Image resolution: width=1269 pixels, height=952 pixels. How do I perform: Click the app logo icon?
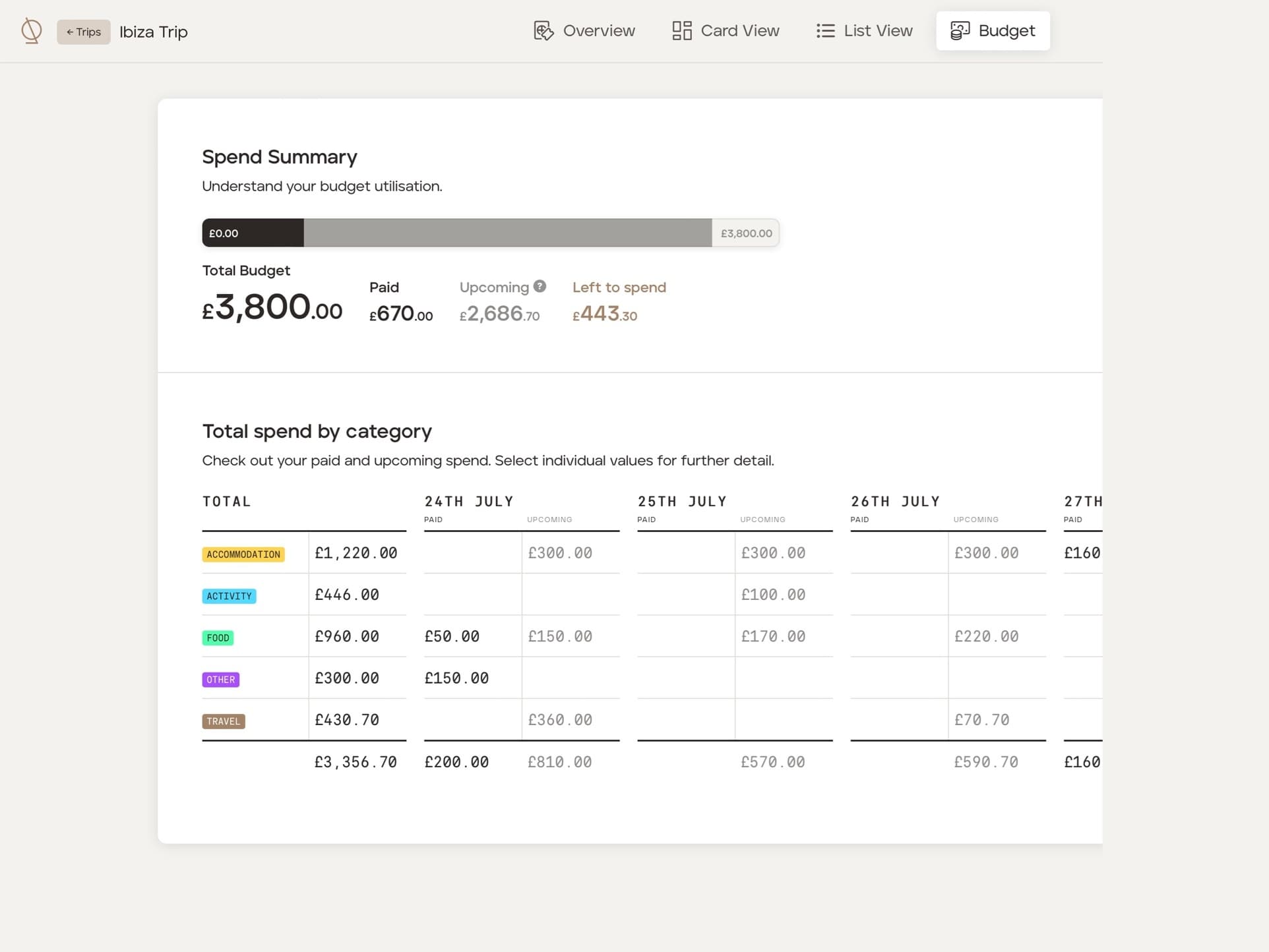pyautogui.click(x=31, y=31)
